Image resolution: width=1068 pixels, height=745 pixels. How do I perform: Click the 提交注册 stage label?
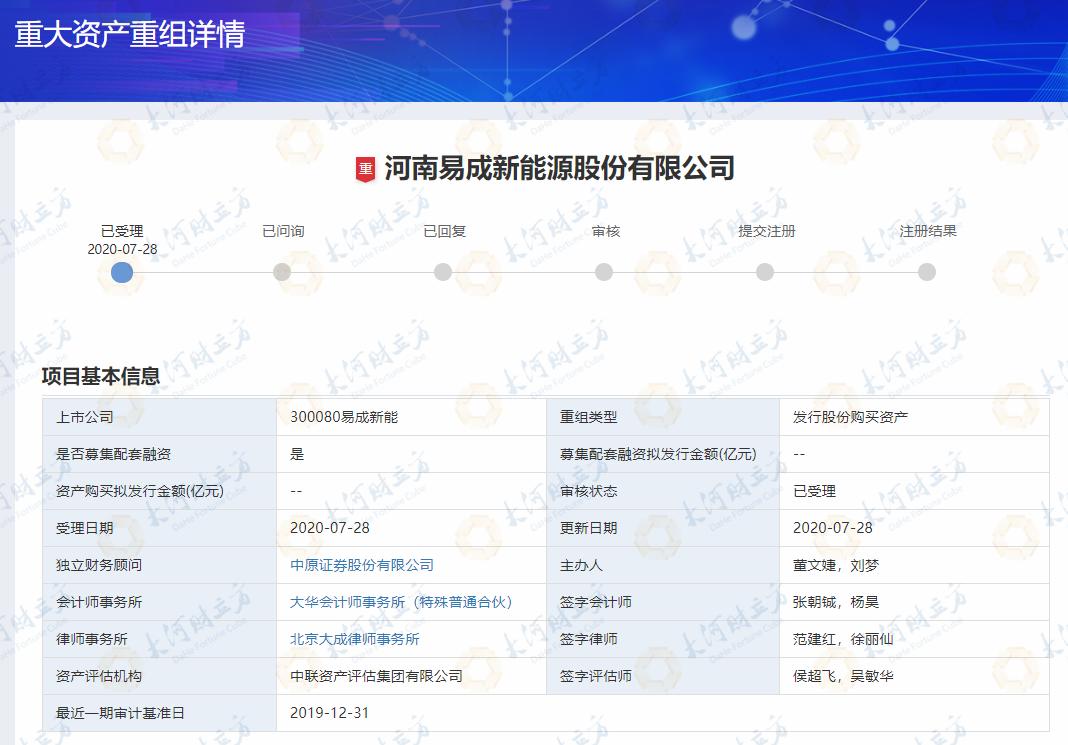click(766, 232)
